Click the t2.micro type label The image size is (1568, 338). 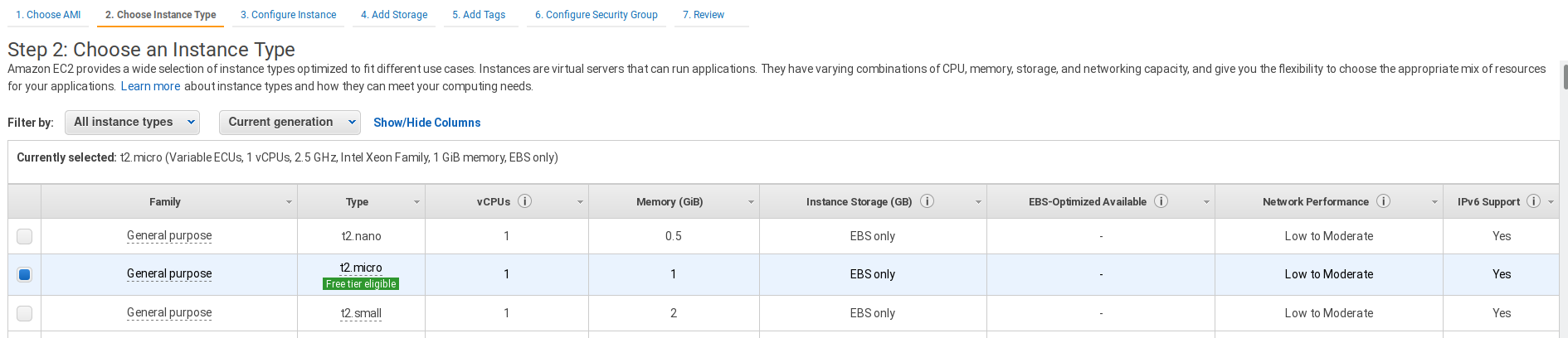tap(361, 268)
